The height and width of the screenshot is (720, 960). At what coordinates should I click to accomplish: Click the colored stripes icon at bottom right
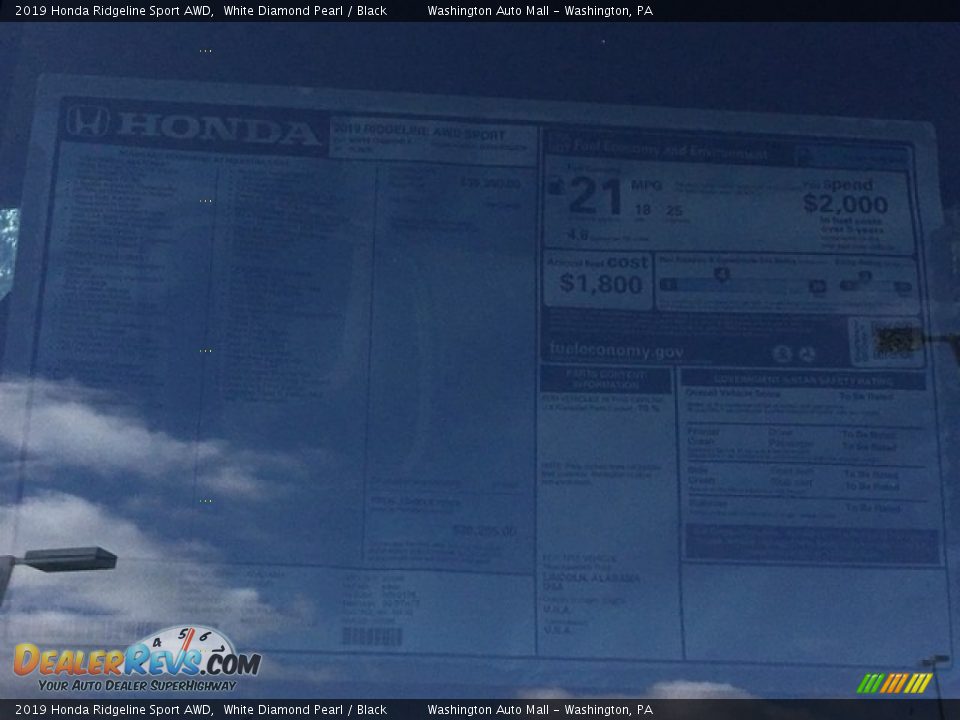[x=894, y=683]
